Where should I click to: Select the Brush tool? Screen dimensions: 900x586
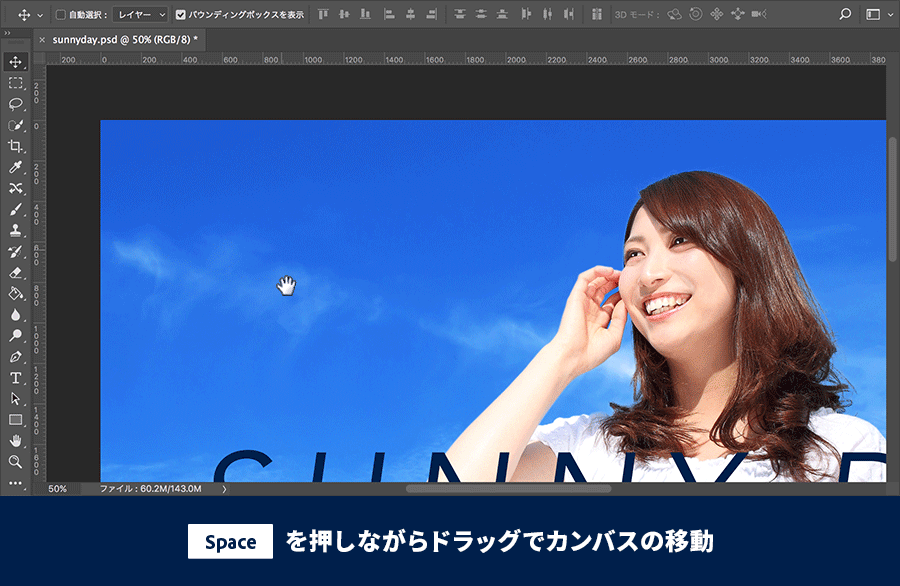15,209
